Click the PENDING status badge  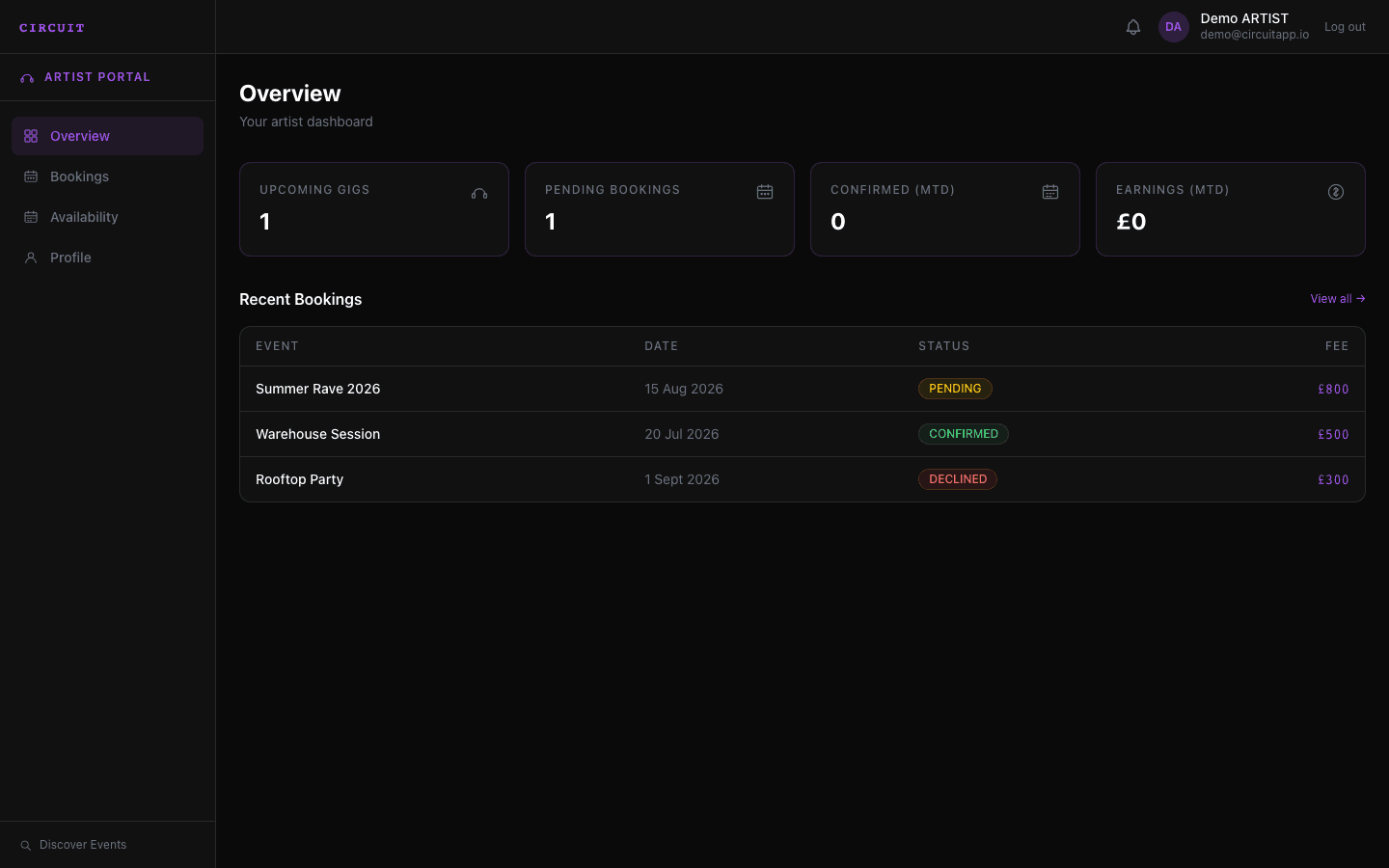955,389
